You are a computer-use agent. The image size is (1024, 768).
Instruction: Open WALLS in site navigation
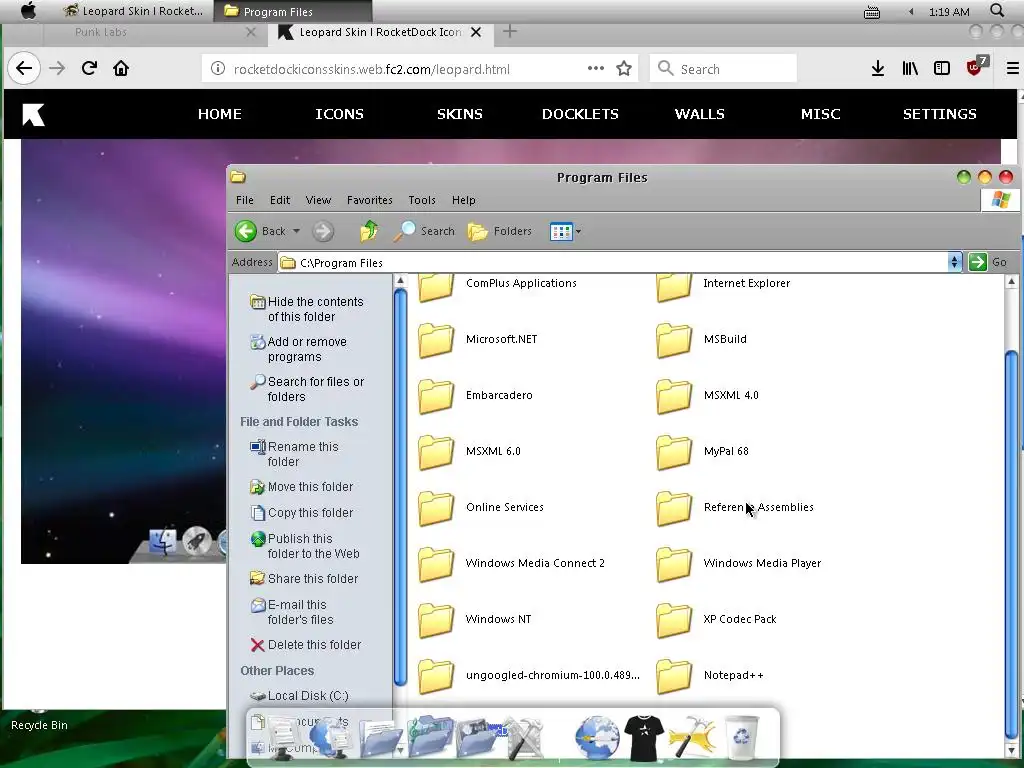coord(699,114)
